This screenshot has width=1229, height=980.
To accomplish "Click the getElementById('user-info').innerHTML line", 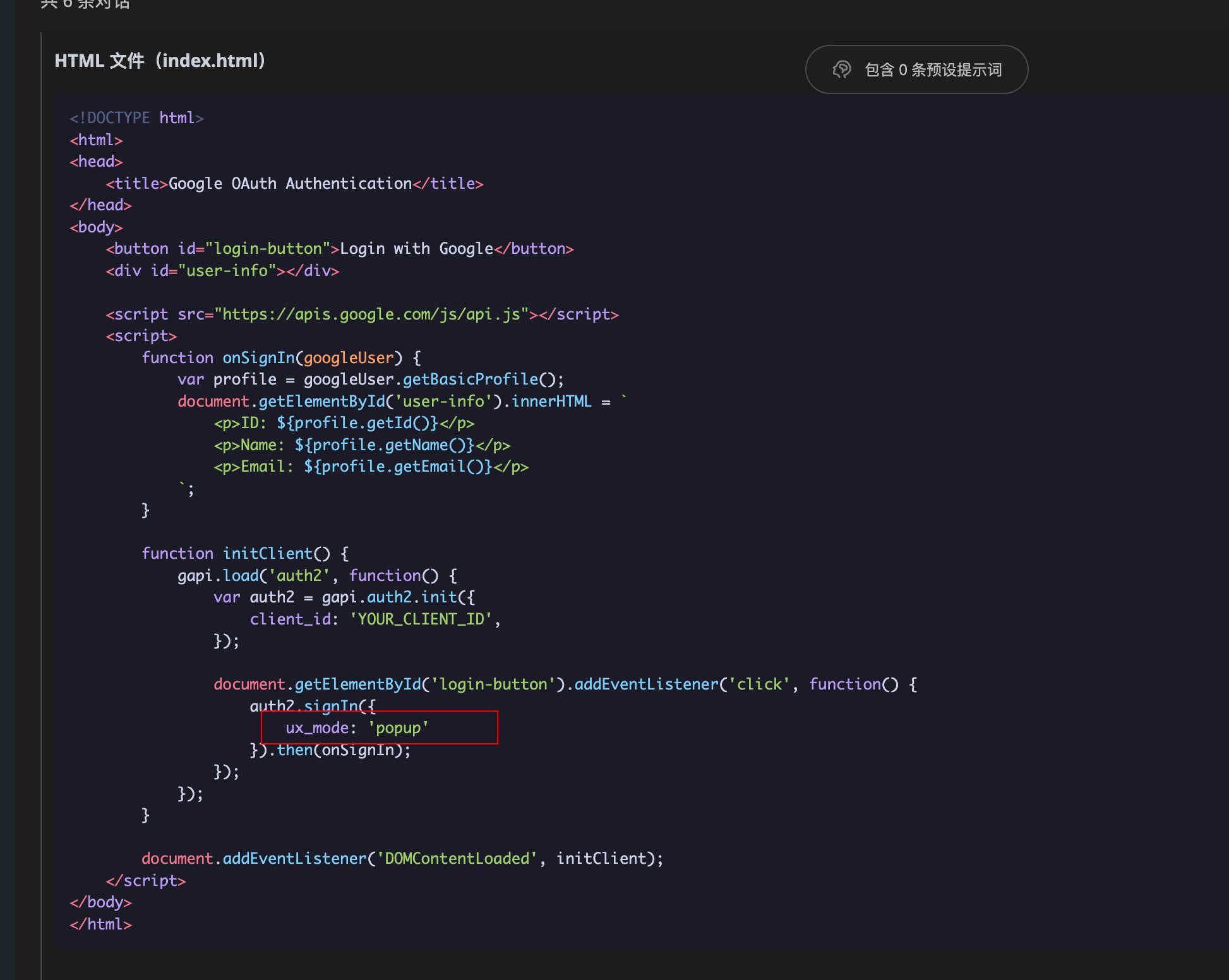I will click(403, 402).
